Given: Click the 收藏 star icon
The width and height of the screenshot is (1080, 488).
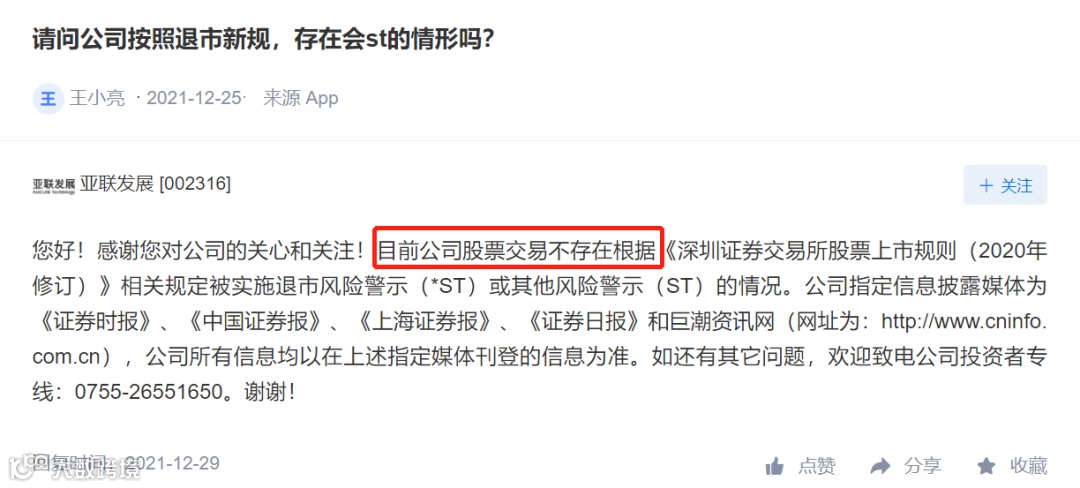Looking at the screenshot, I should 986,467.
